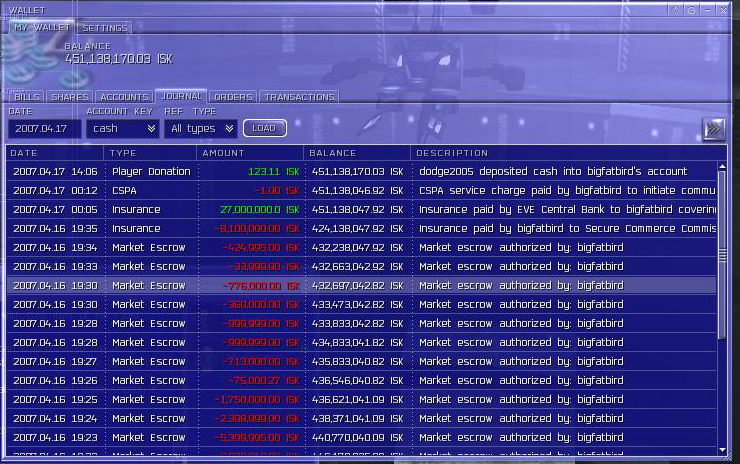The height and width of the screenshot is (464, 740).
Task: Open the Transactions tab
Action: click(x=299, y=97)
